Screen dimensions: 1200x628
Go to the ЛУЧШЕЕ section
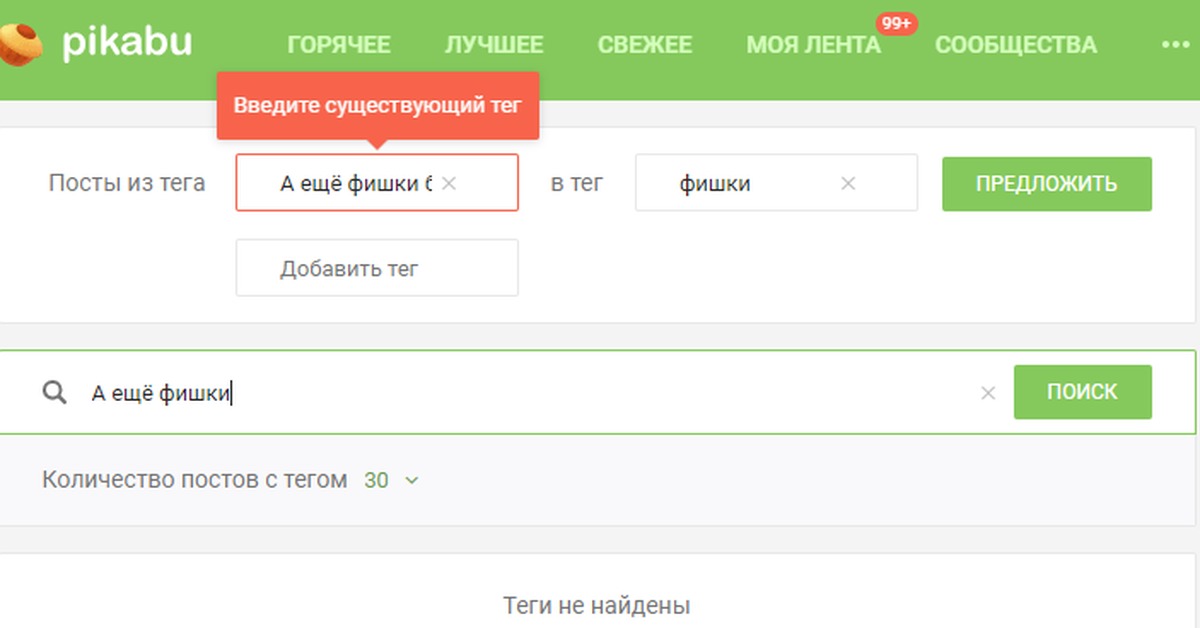click(x=494, y=45)
